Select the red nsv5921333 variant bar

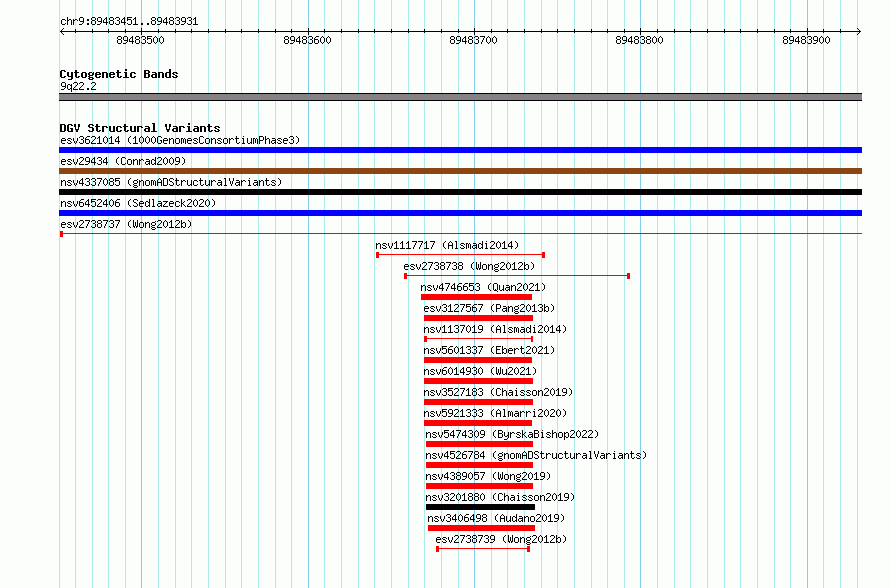point(478,423)
